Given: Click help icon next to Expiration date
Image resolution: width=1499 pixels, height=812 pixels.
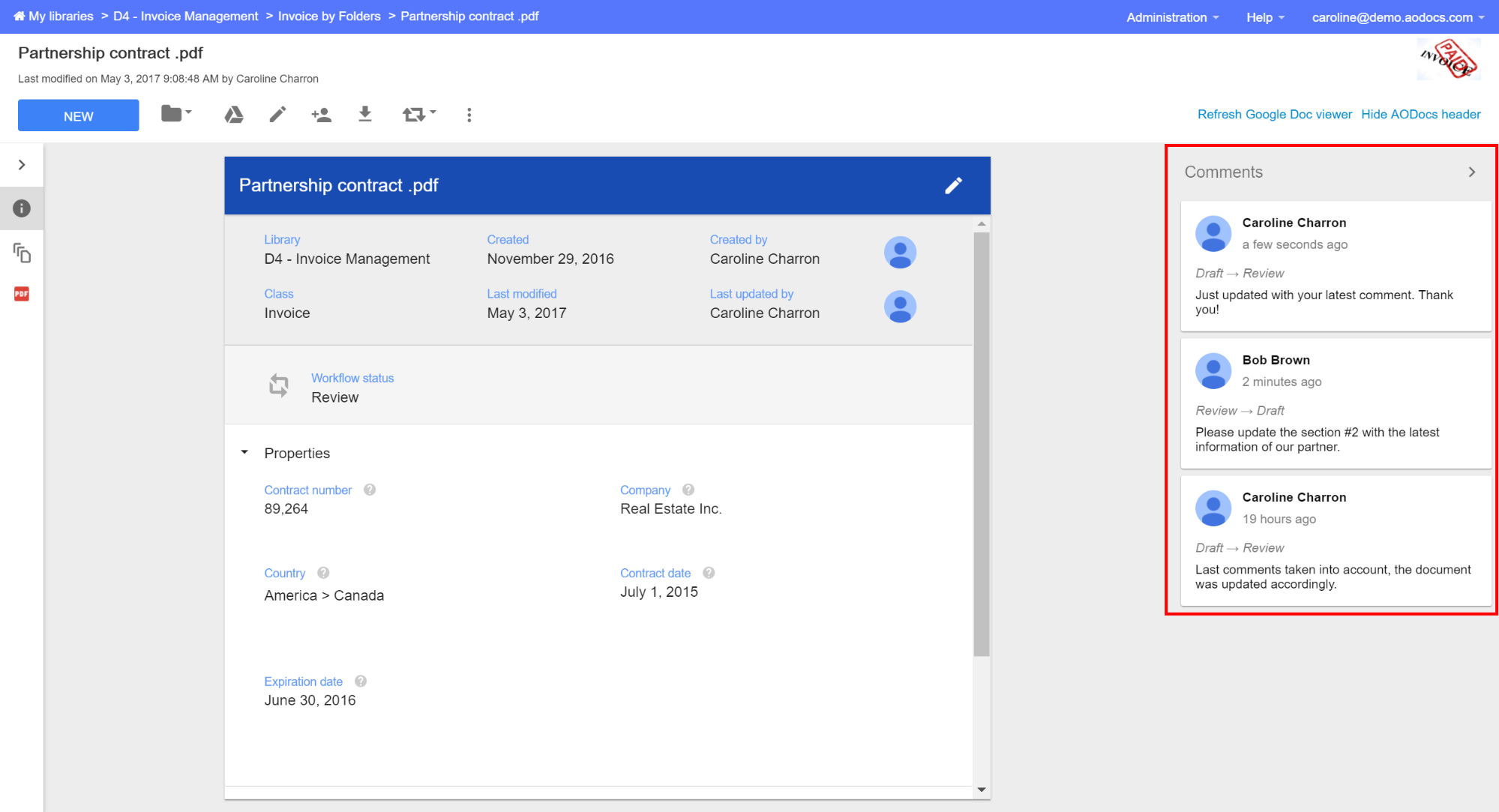Looking at the screenshot, I should (x=361, y=682).
